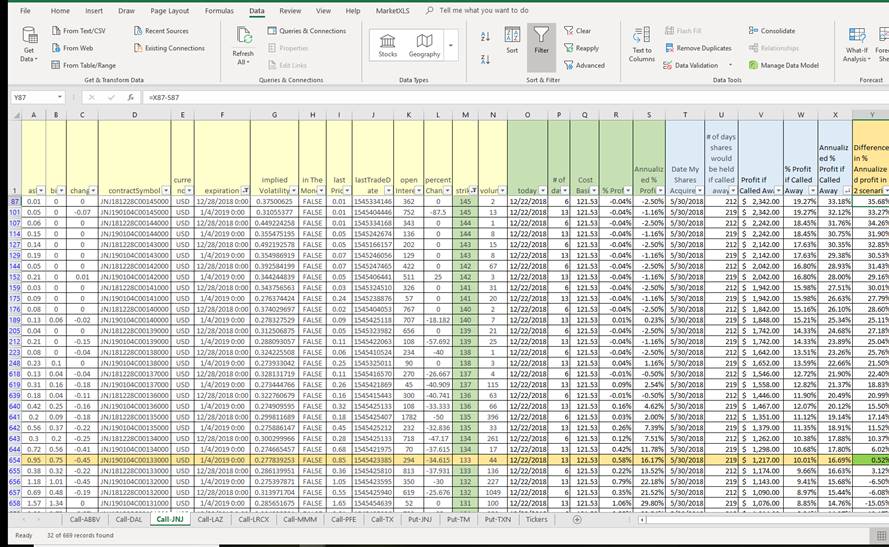Image resolution: width=889 pixels, height=547 pixels.
Task: Open the Tickers sheet tab
Action: tap(536, 519)
